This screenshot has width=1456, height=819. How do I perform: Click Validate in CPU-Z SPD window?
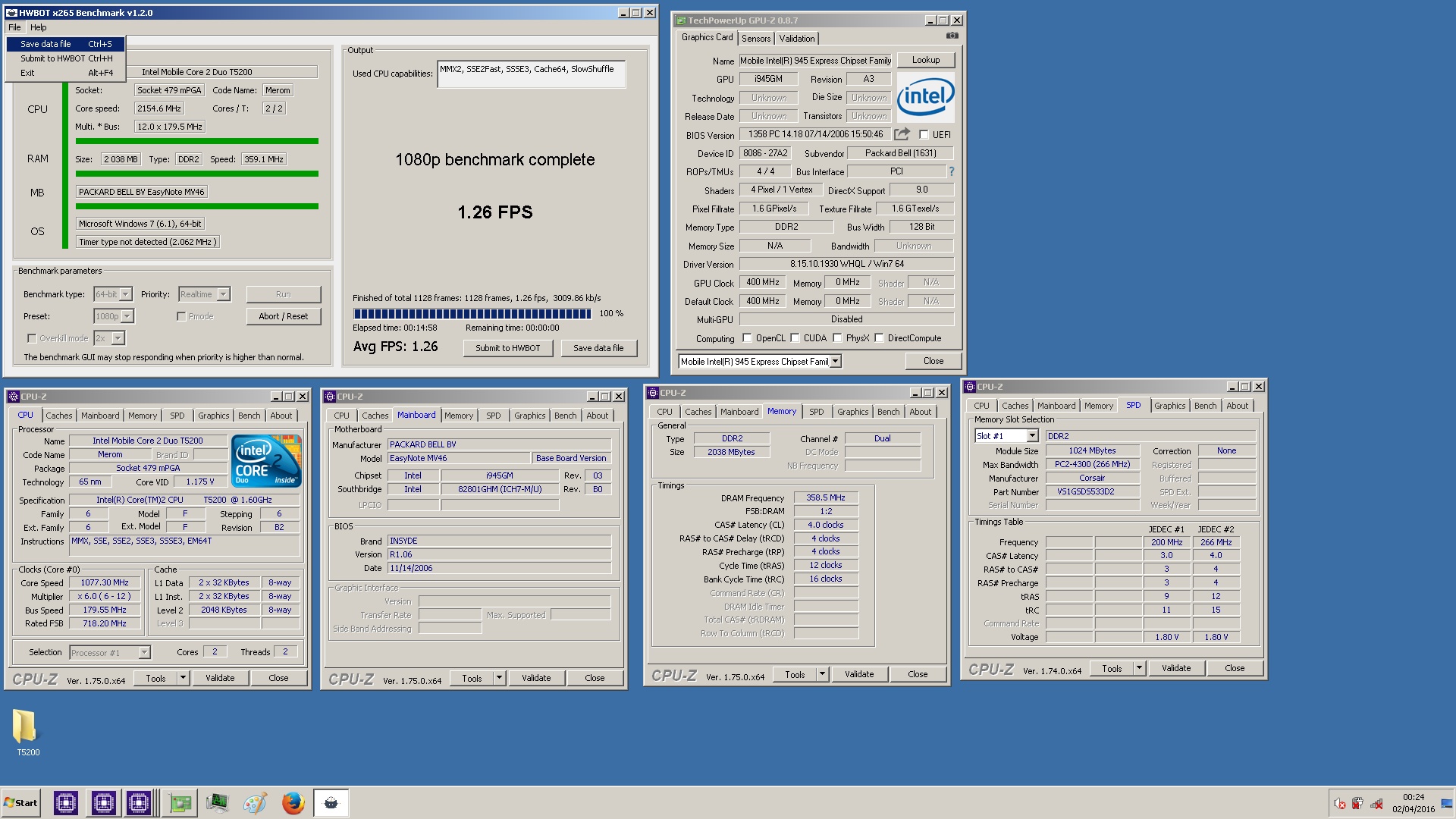coord(1176,668)
